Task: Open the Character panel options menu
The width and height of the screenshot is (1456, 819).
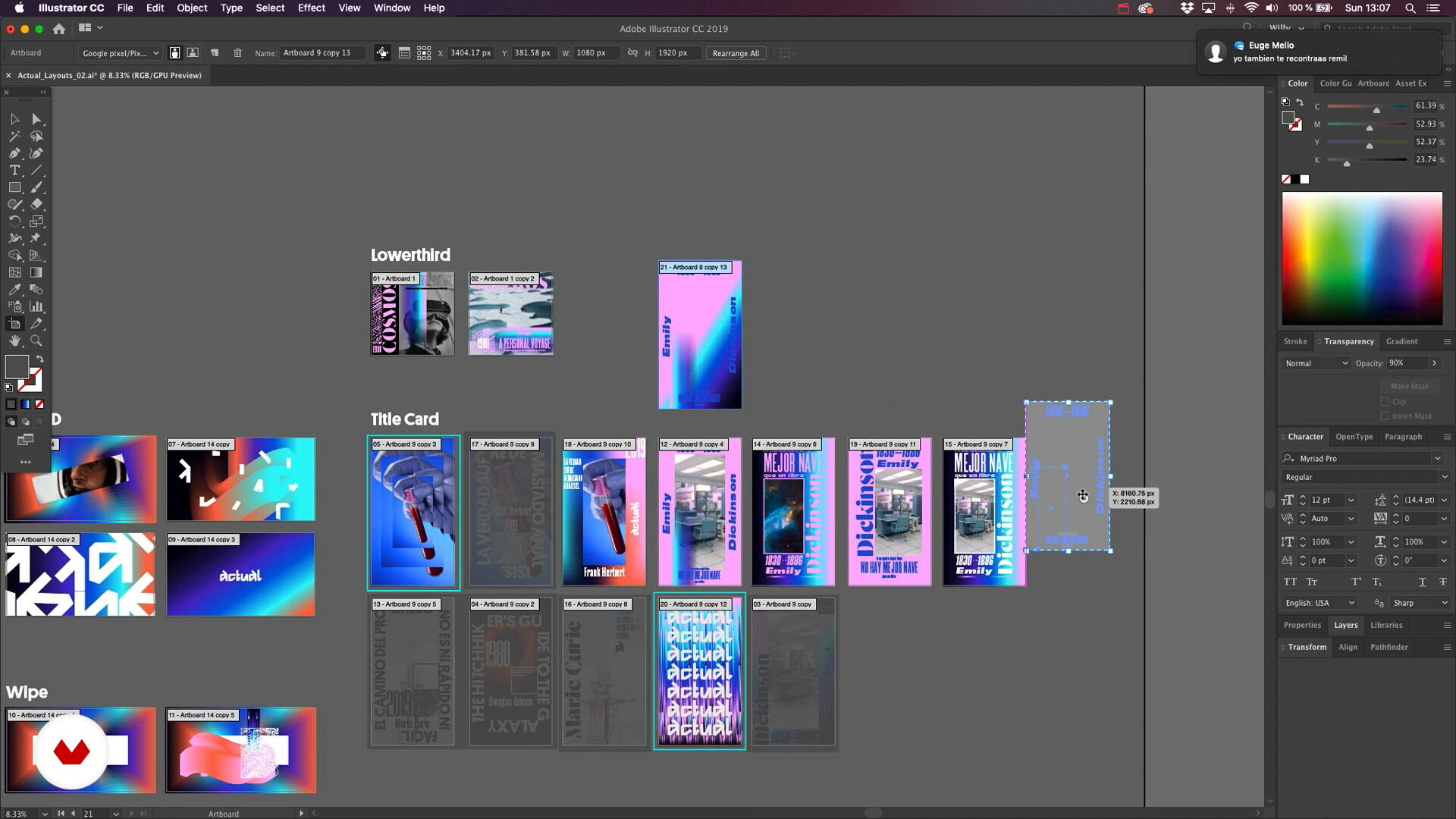Action: pos(1447,437)
